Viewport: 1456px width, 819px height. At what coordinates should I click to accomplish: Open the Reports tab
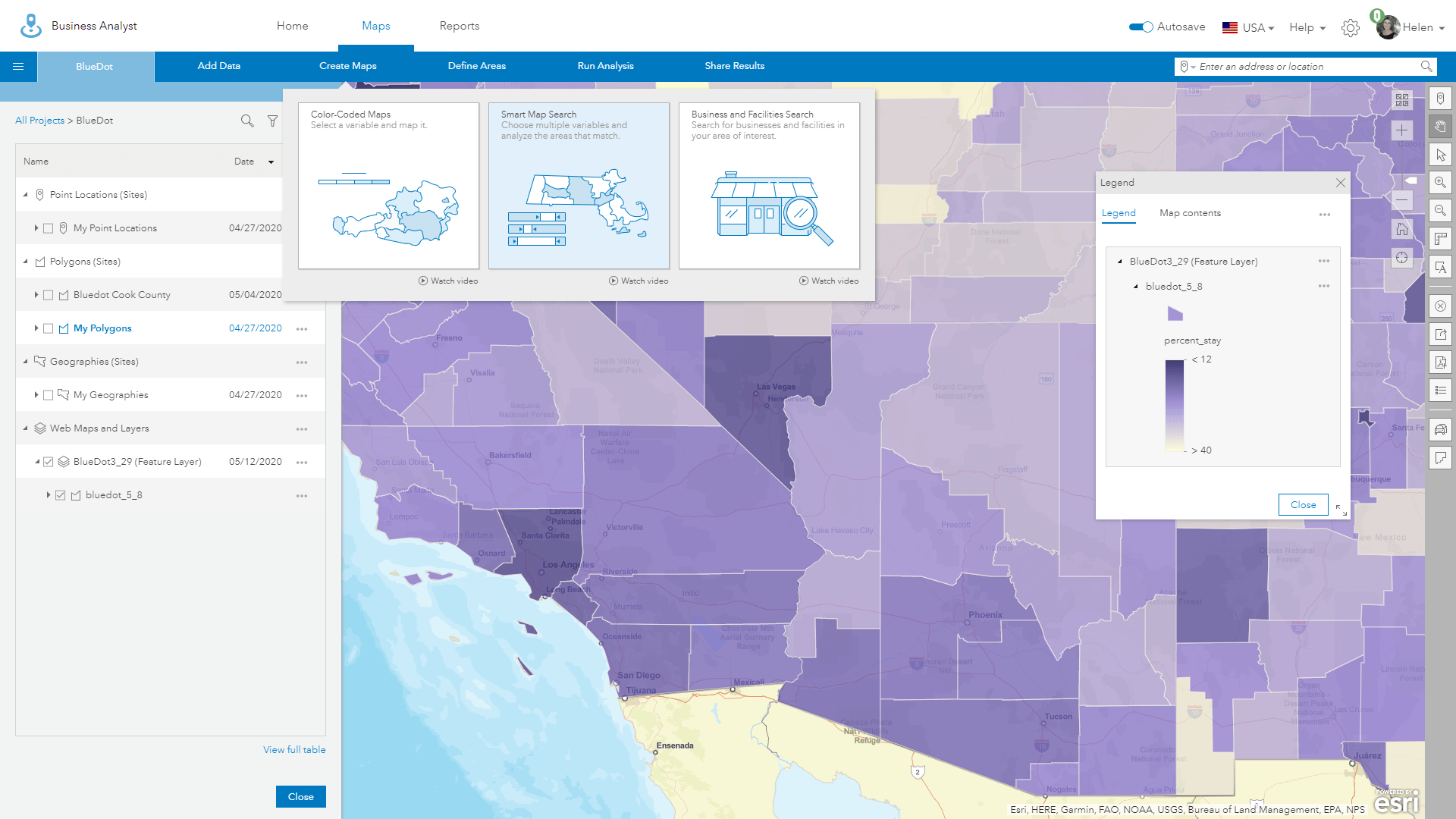(460, 26)
